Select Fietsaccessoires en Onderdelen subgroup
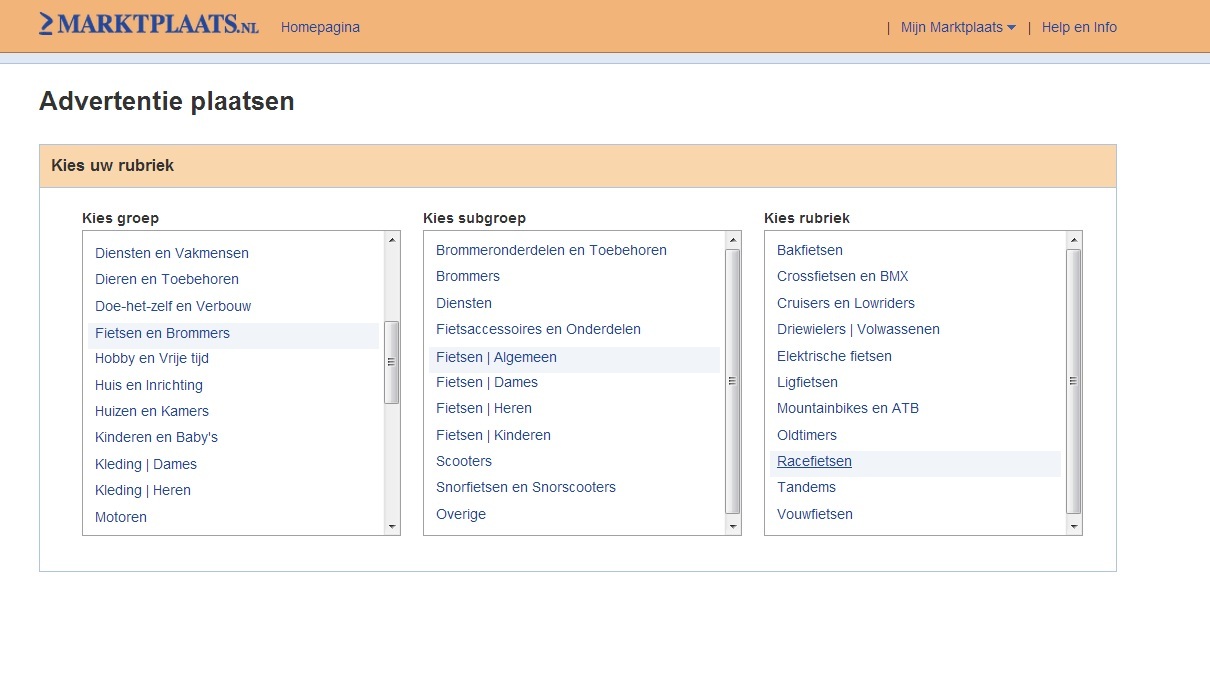 (538, 330)
